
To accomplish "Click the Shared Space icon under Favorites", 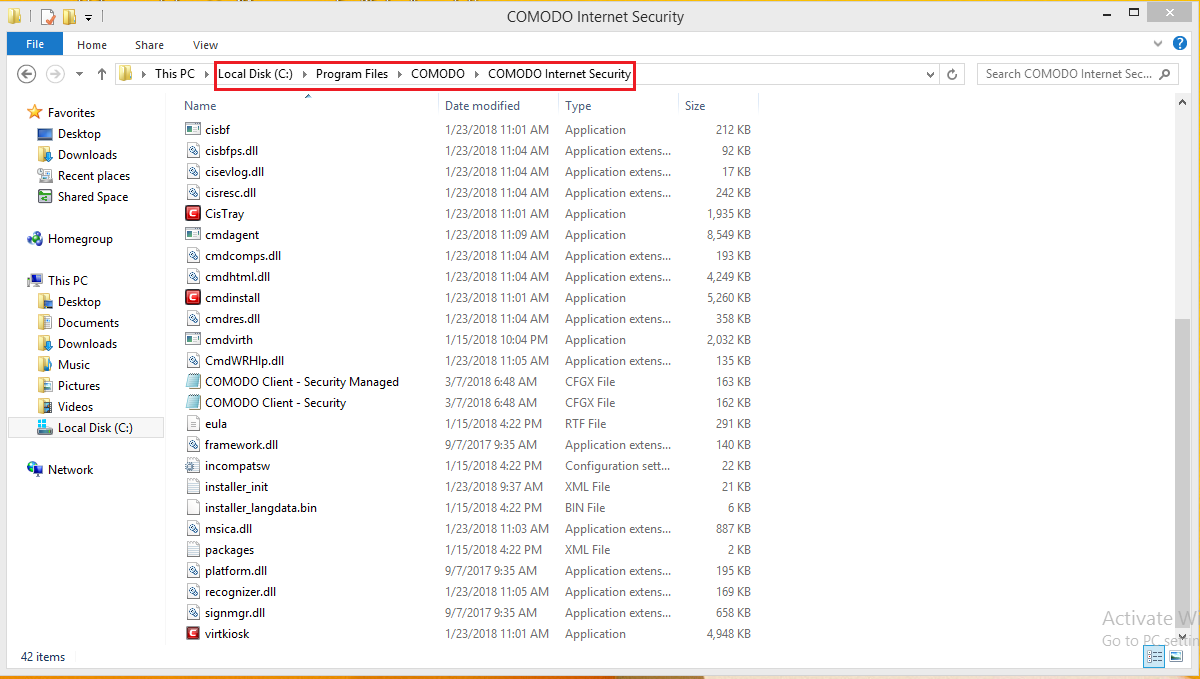I will (45, 197).
